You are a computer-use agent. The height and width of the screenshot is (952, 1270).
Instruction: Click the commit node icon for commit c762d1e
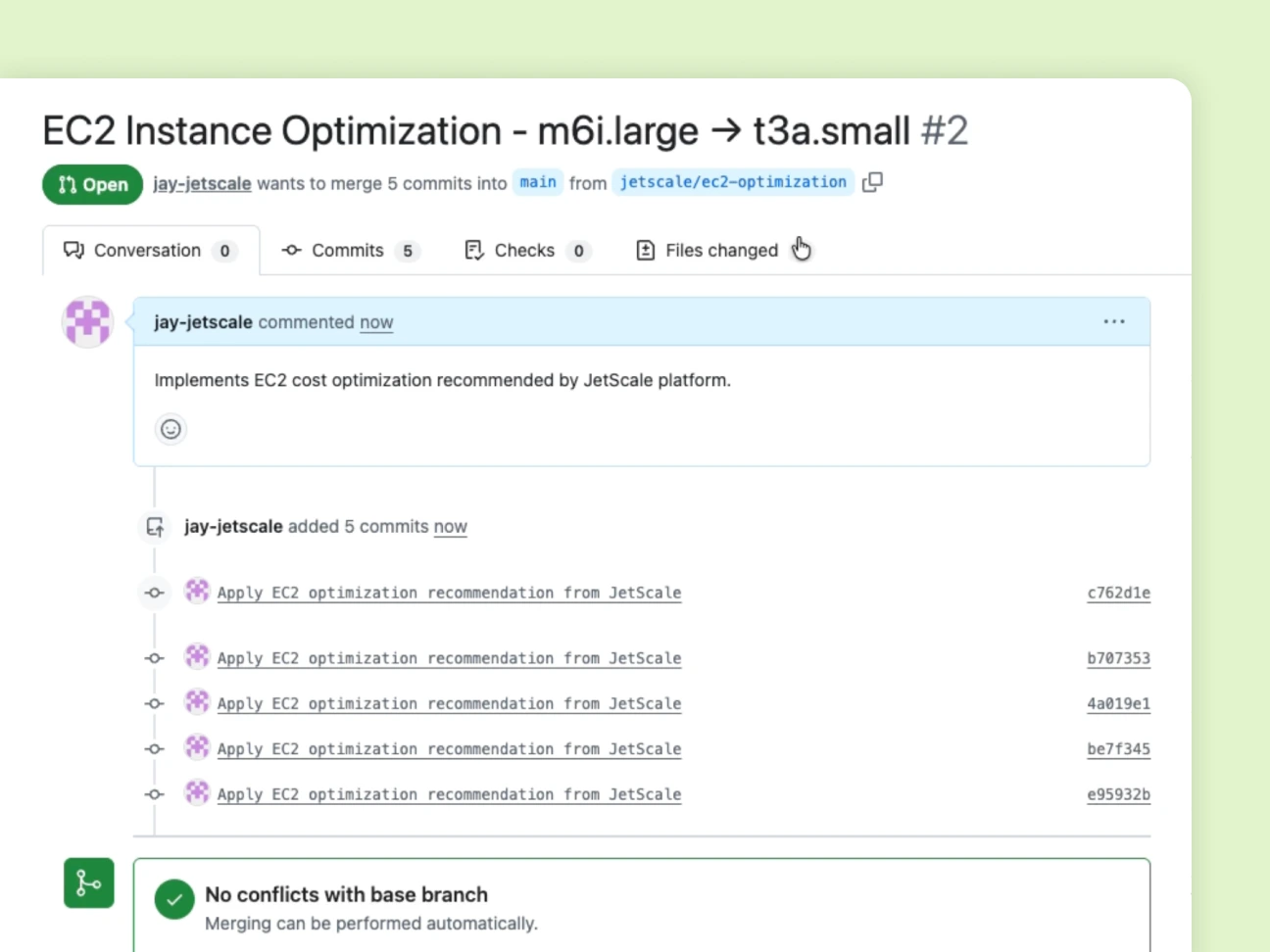coord(155,593)
